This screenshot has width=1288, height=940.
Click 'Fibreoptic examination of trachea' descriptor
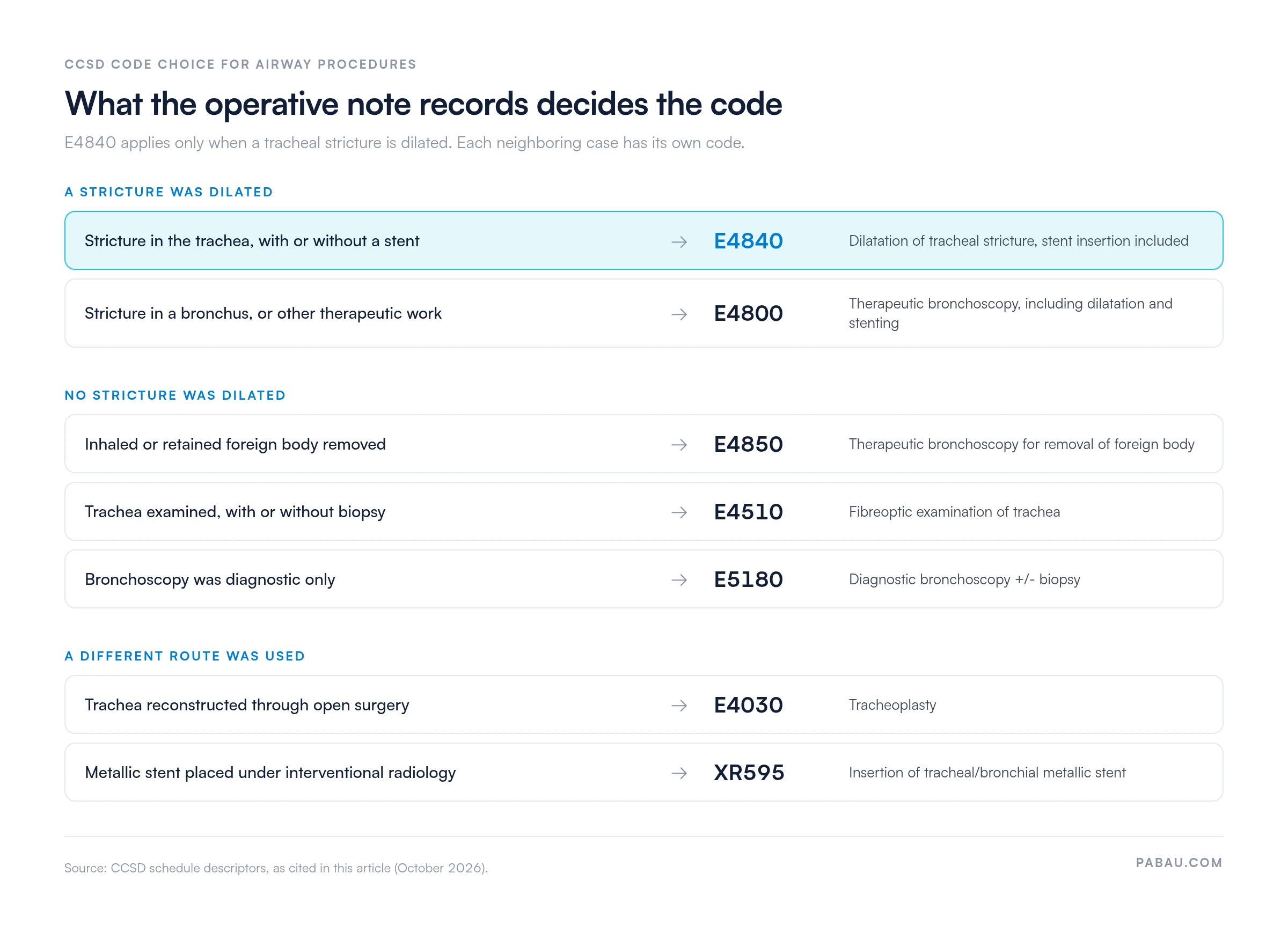[x=954, y=511]
